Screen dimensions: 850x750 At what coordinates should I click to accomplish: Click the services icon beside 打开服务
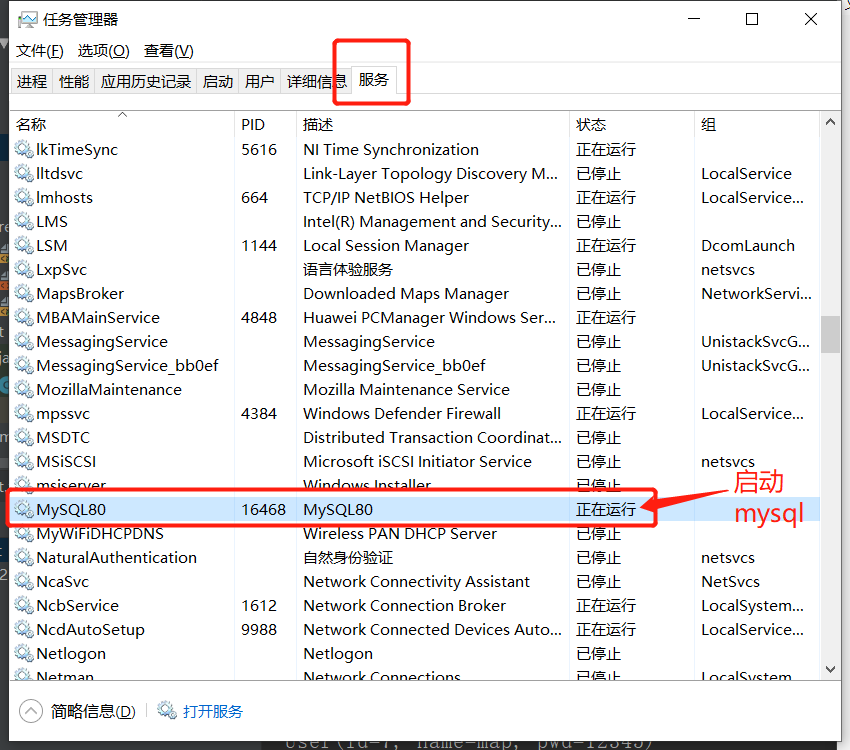click(x=167, y=711)
